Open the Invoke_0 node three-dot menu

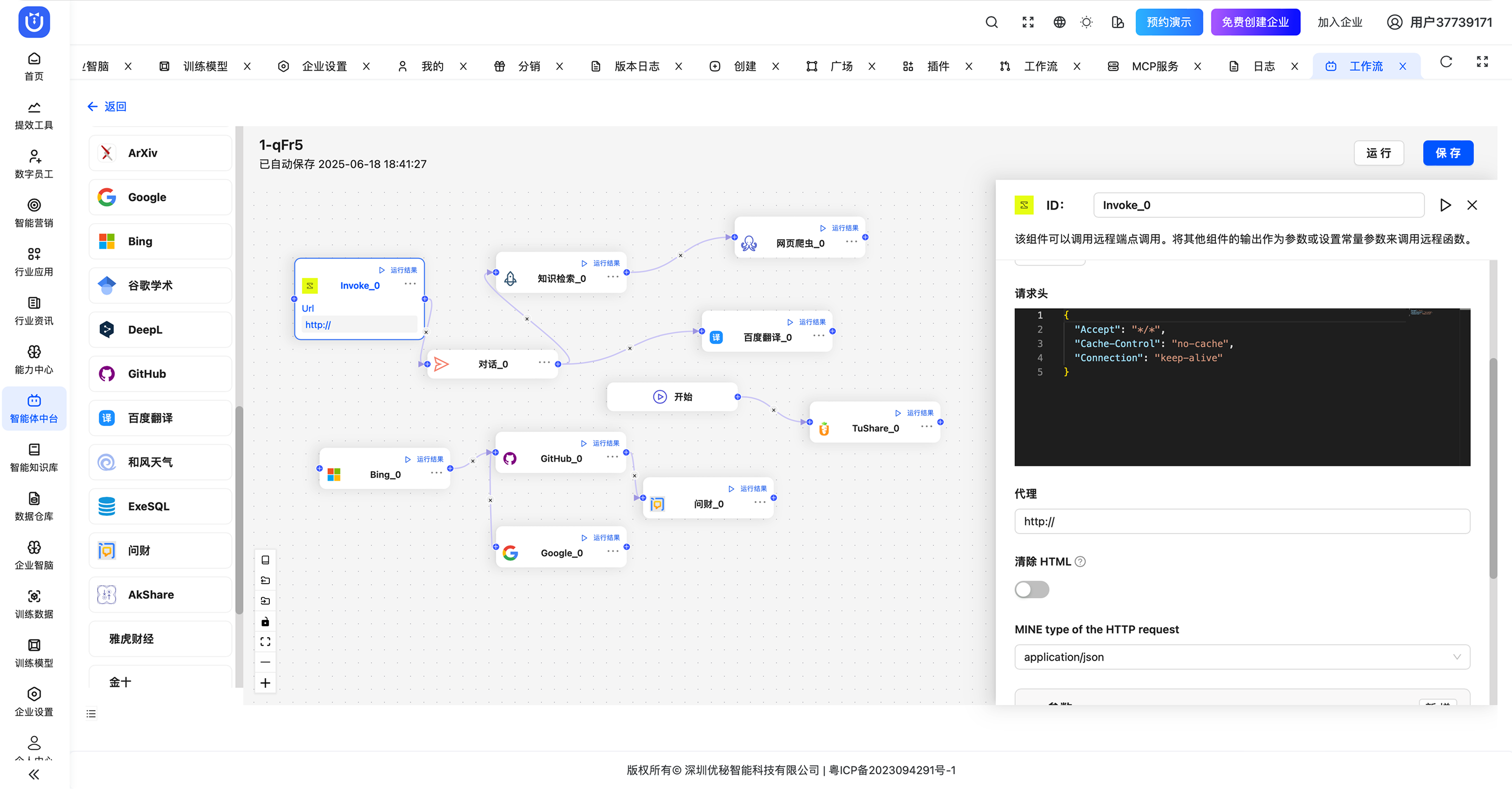tap(409, 284)
